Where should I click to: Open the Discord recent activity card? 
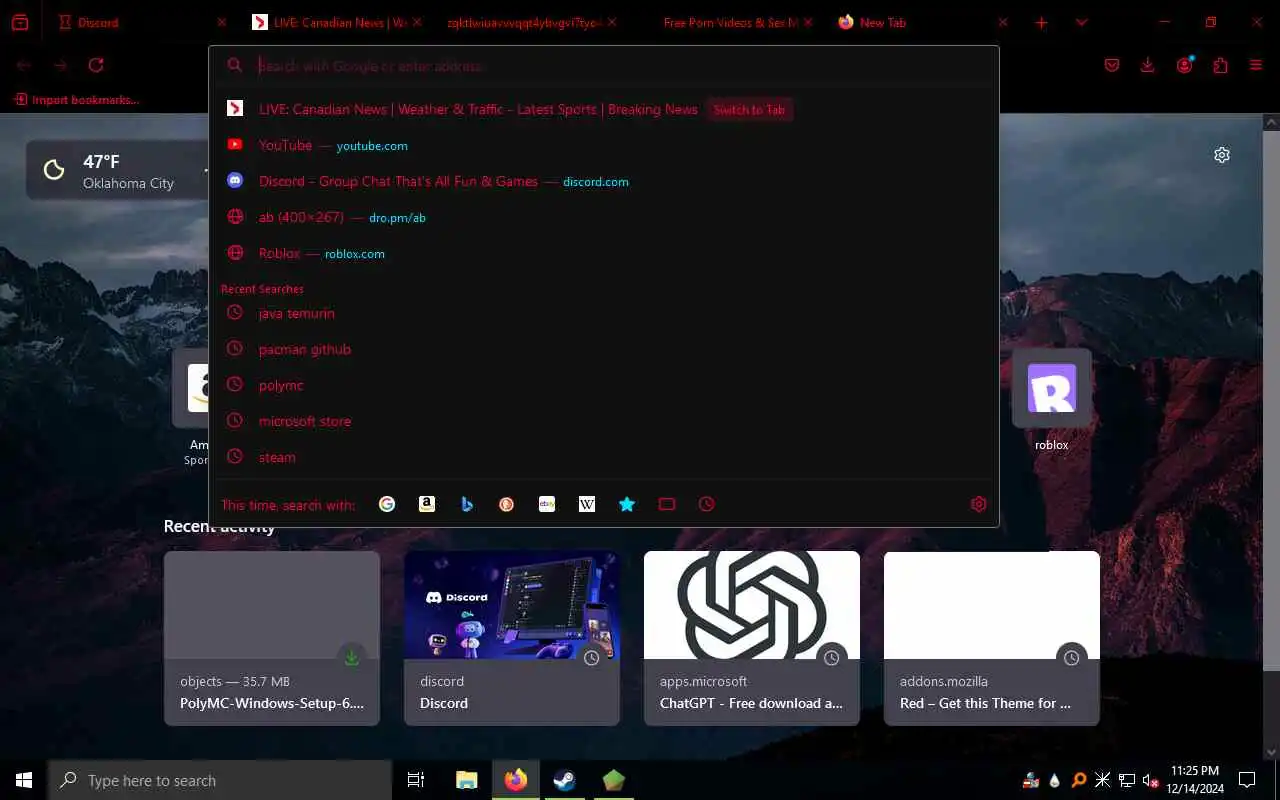coord(512,638)
